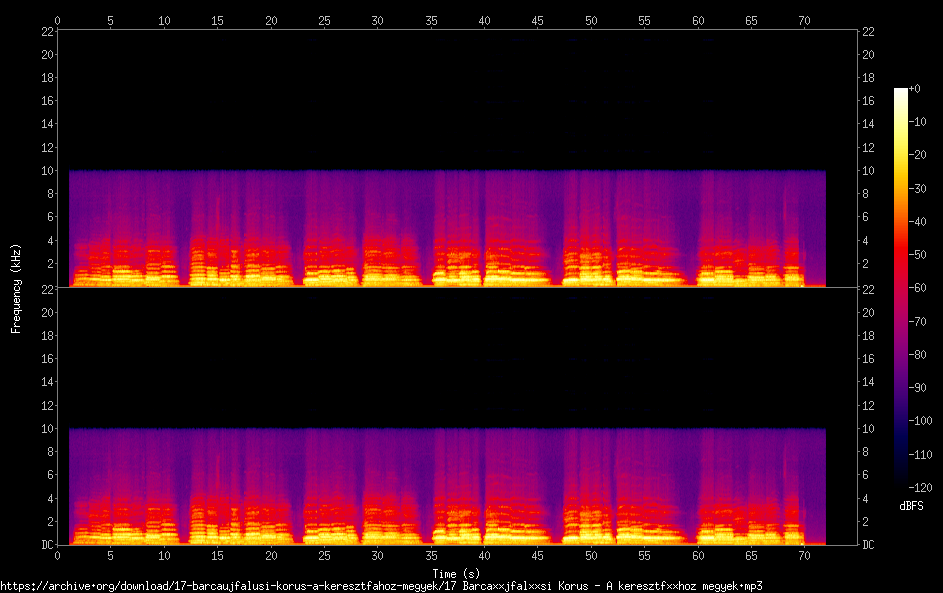This screenshot has height=593, width=943.
Task: Click the "-30" color scale value
Action: tap(917, 189)
